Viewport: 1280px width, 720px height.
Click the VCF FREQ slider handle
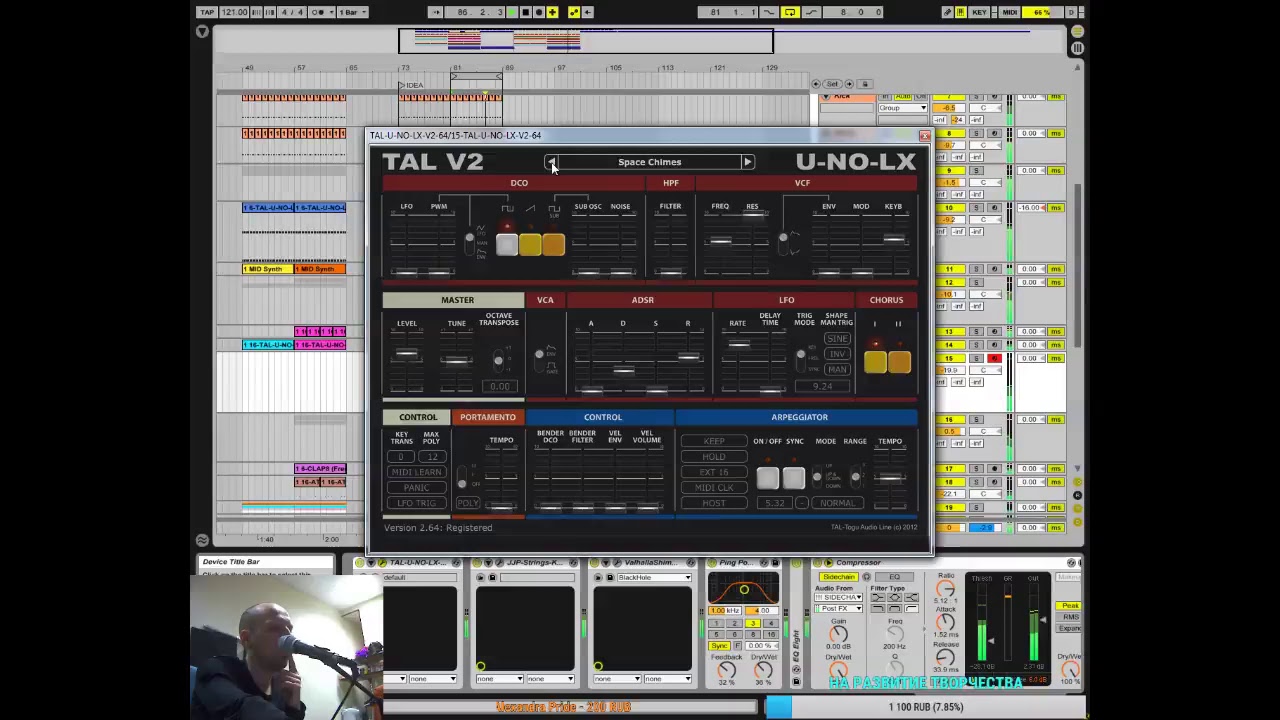click(720, 241)
